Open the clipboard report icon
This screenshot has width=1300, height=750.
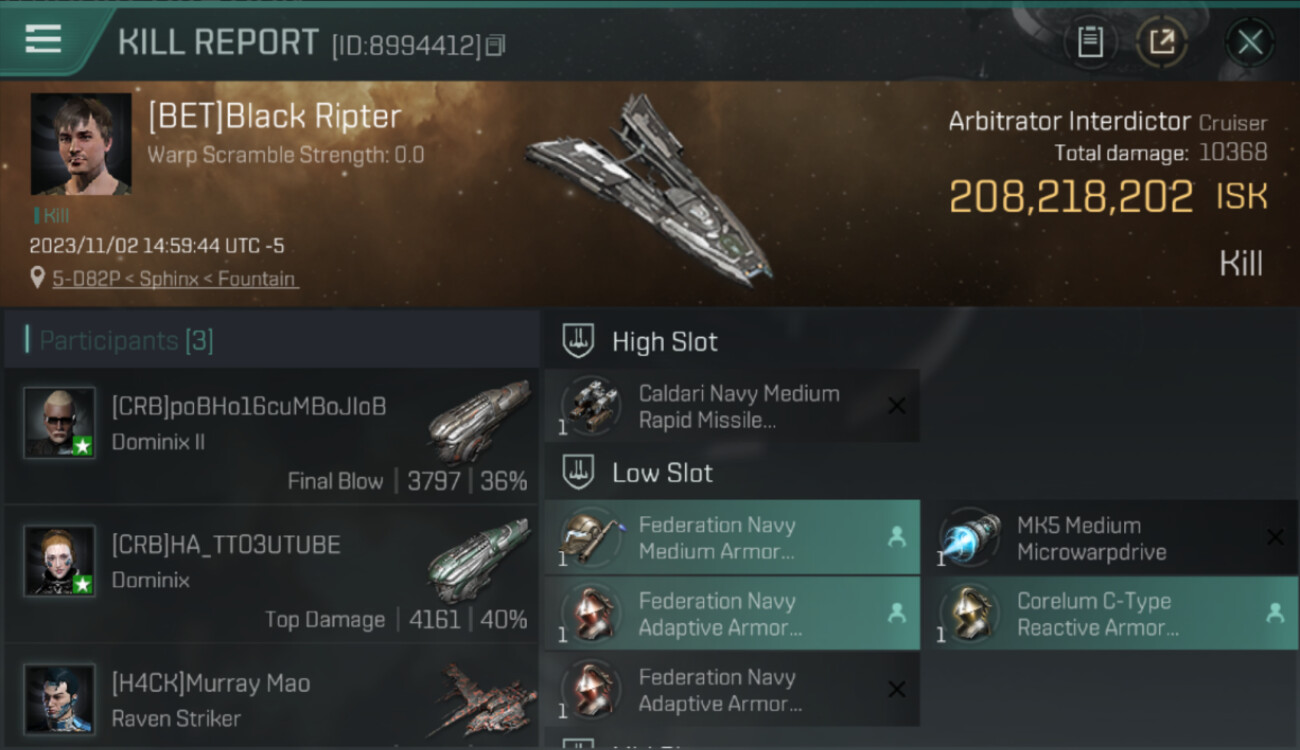coord(1090,42)
